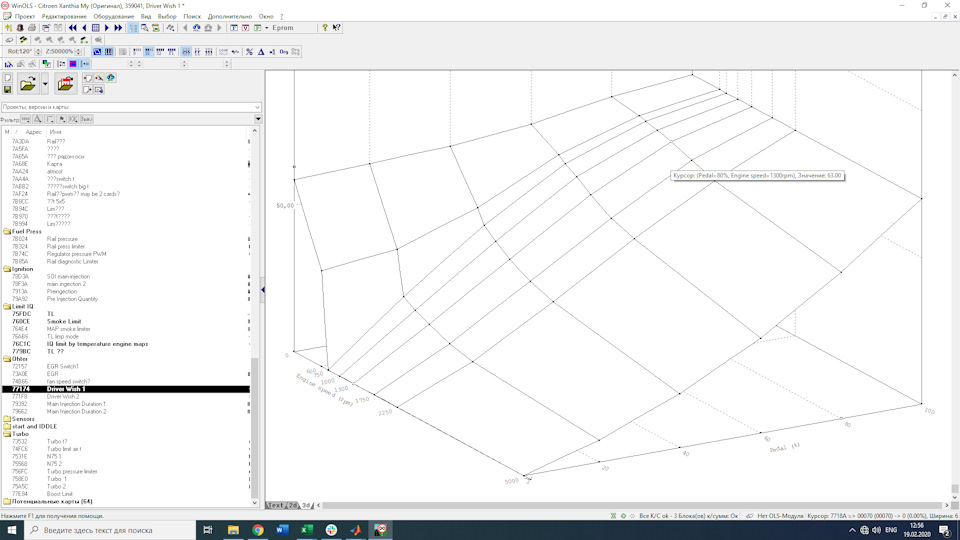Click the T text window icon
This screenshot has width=960, height=540.
(x=234, y=28)
